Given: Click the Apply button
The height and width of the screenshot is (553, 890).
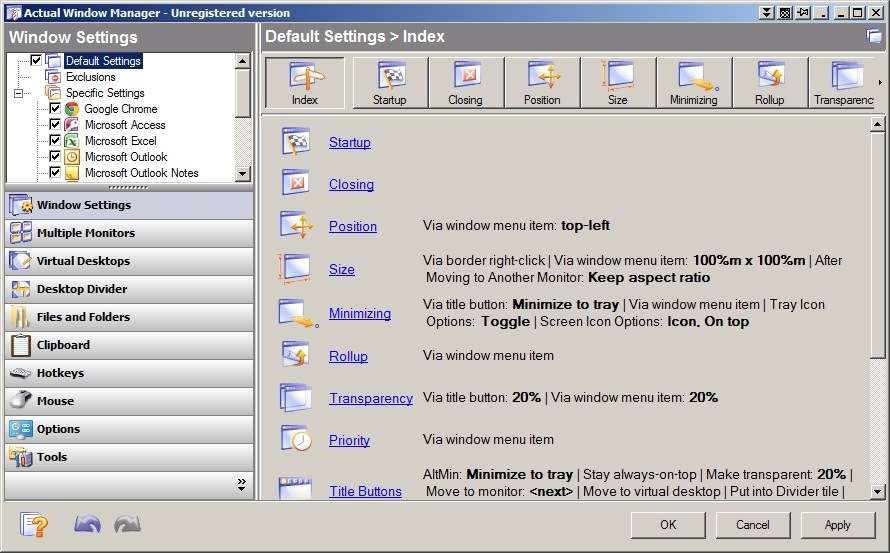Looking at the screenshot, I should point(838,525).
